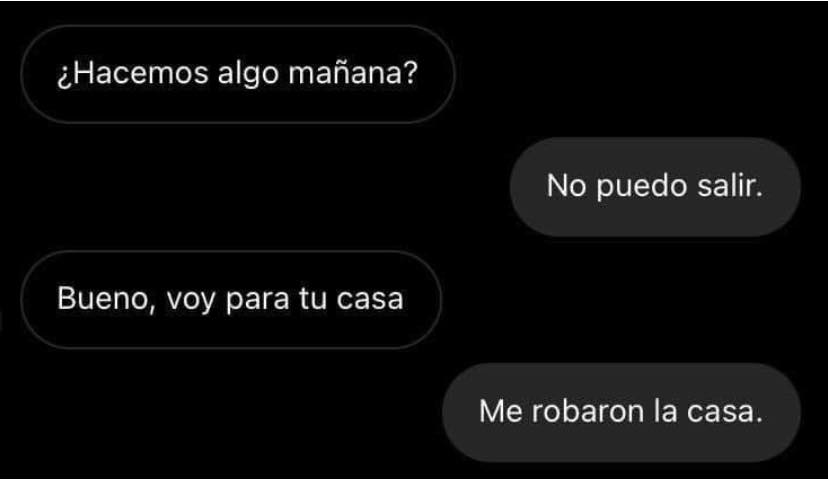Image resolution: width=828 pixels, height=480 pixels.
Task: Click the word 'Bueno,' in third message
Action: (107, 299)
